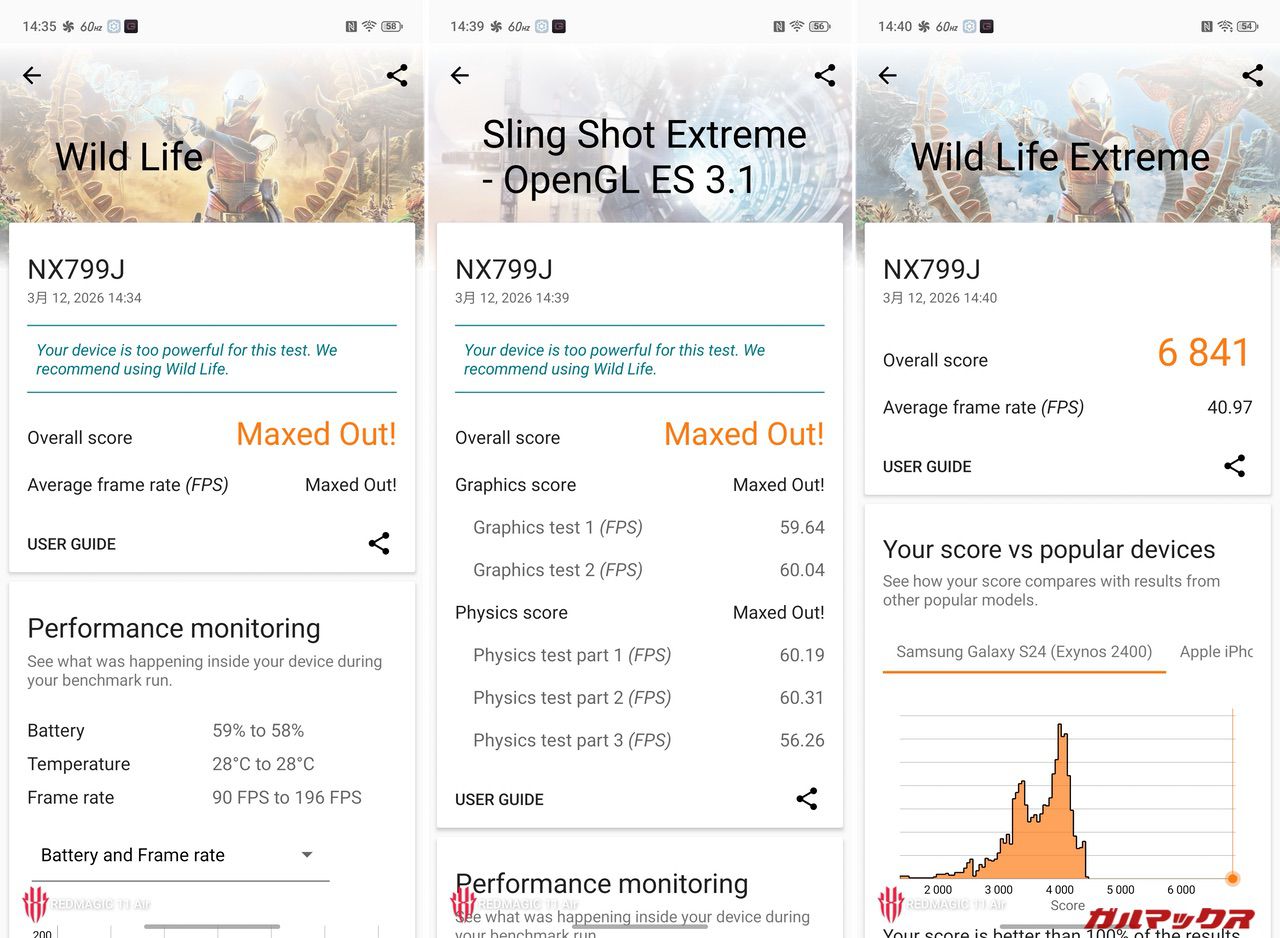This screenshot has width=1280, height=938.
Task: Open USER GUIDE in Sling Shot Extreme card
Action: 499,799
